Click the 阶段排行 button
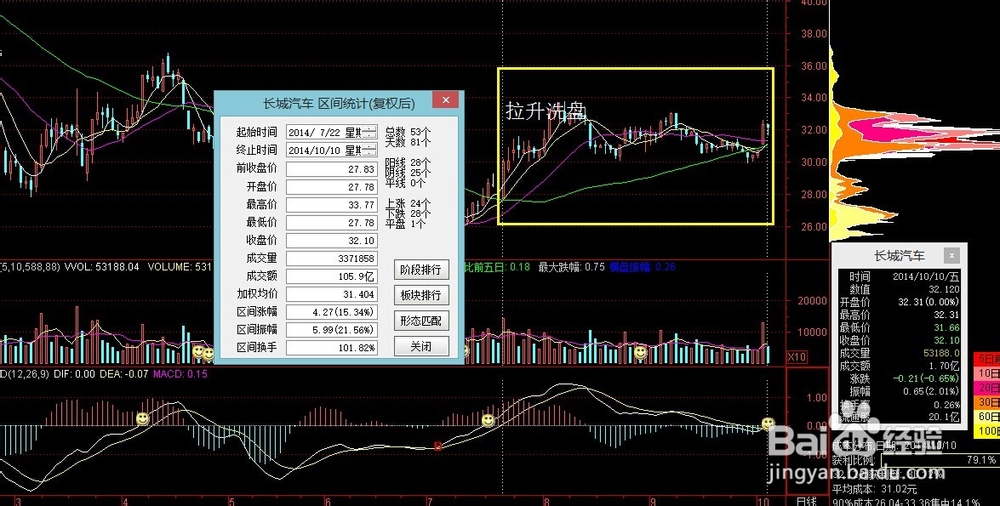The height and width of the screenshot is (506, 1000). (421, 269)
